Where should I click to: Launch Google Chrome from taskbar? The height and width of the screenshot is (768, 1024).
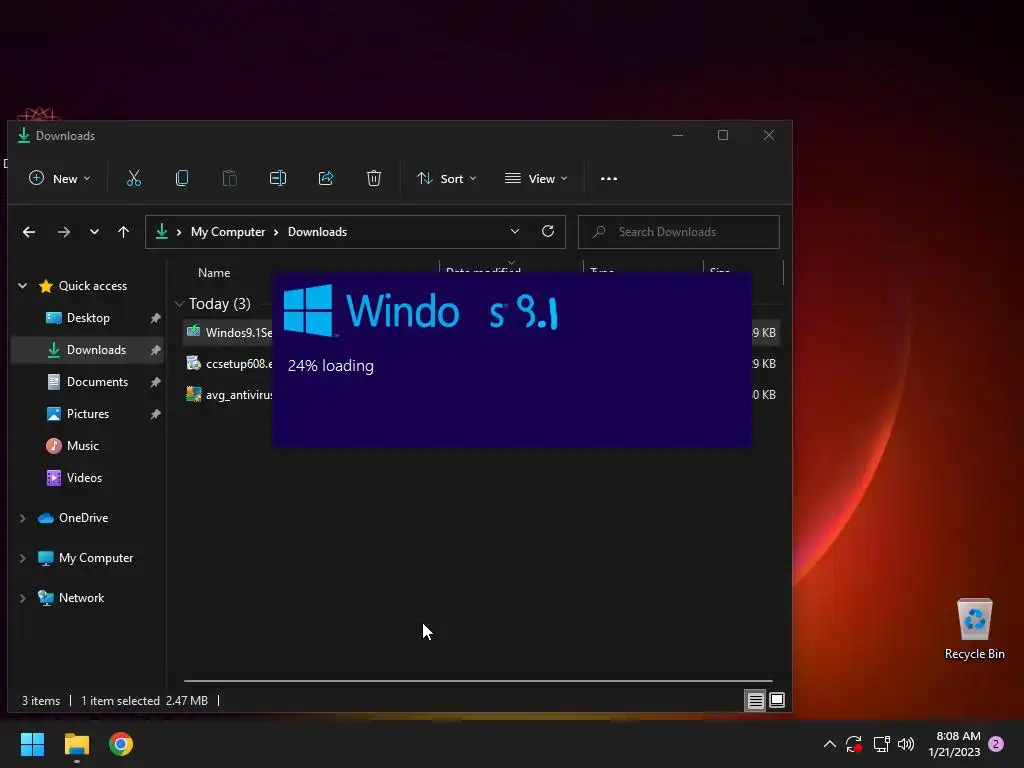(x=121, y=744)
